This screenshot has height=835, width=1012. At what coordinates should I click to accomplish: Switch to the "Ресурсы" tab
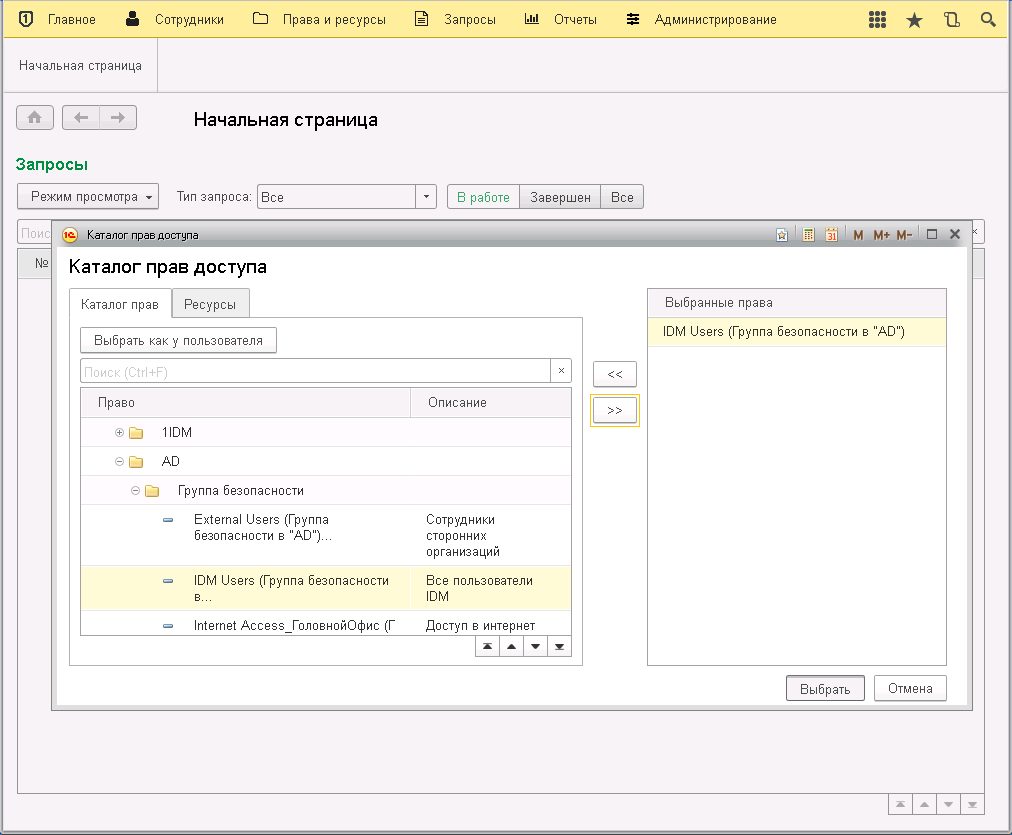[x=210, y=304]
